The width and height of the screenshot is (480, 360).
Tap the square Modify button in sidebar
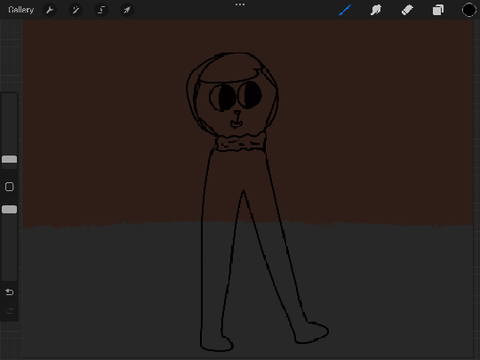[9, 187]
